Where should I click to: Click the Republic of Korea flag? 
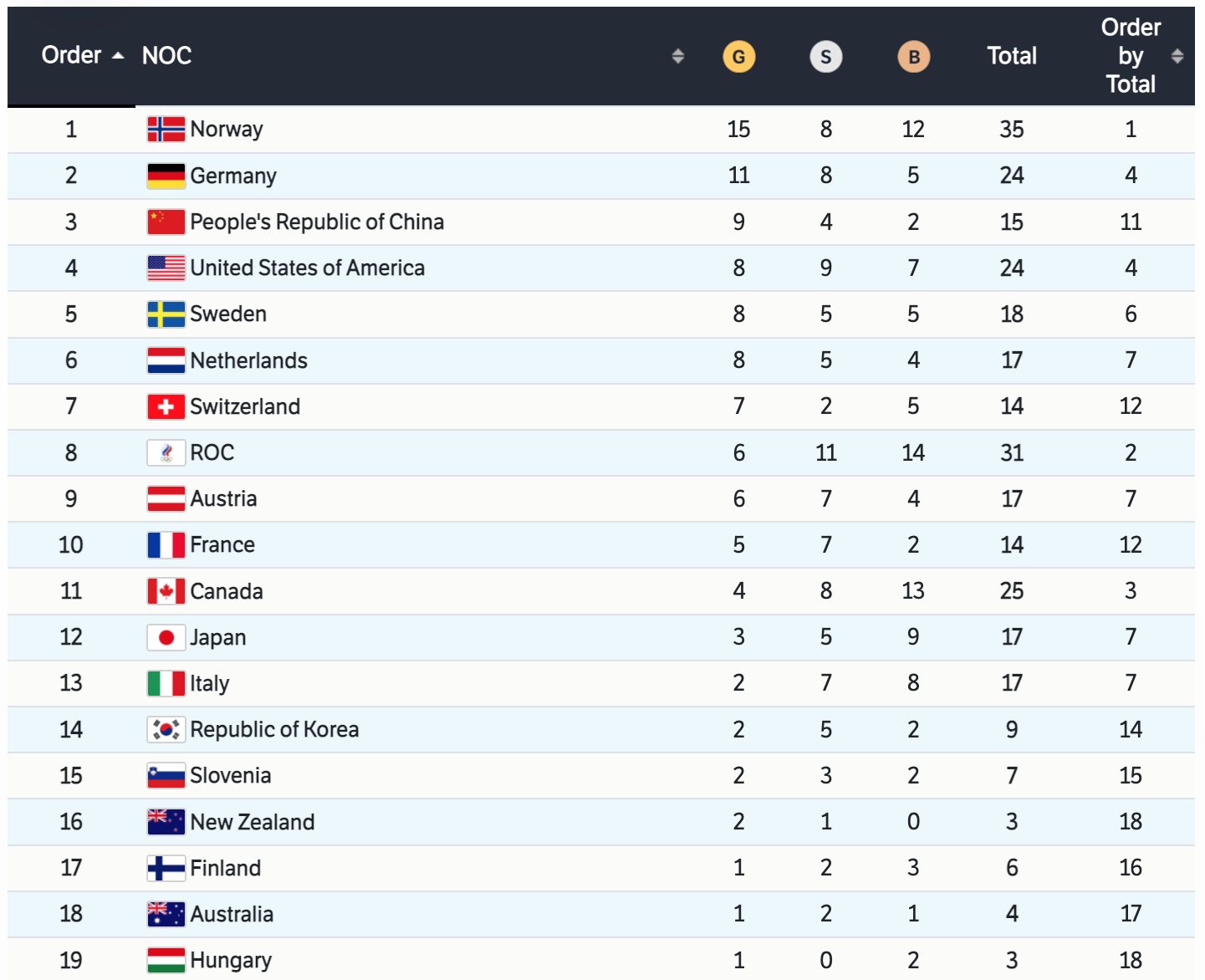tap(166, 730)
